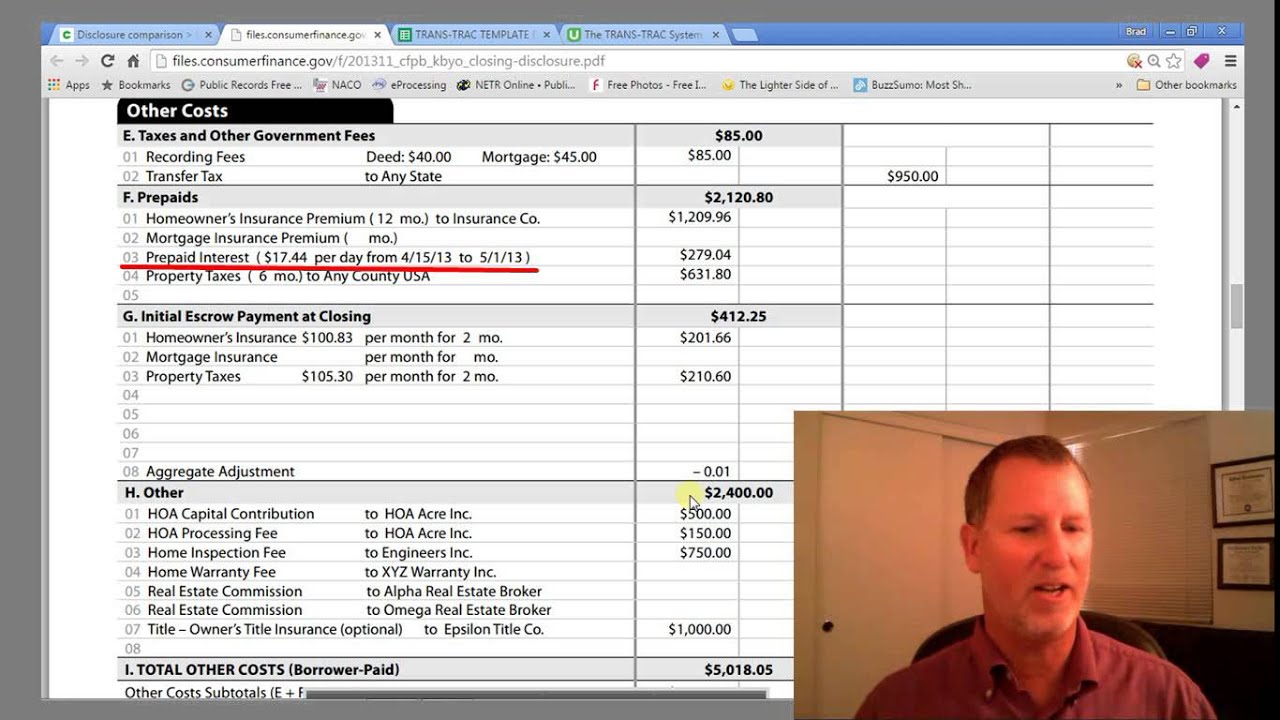Click the $279.04 prepaid interest amount
Viewport: 1280px width, 720px height.
click(x=705, y=255)
